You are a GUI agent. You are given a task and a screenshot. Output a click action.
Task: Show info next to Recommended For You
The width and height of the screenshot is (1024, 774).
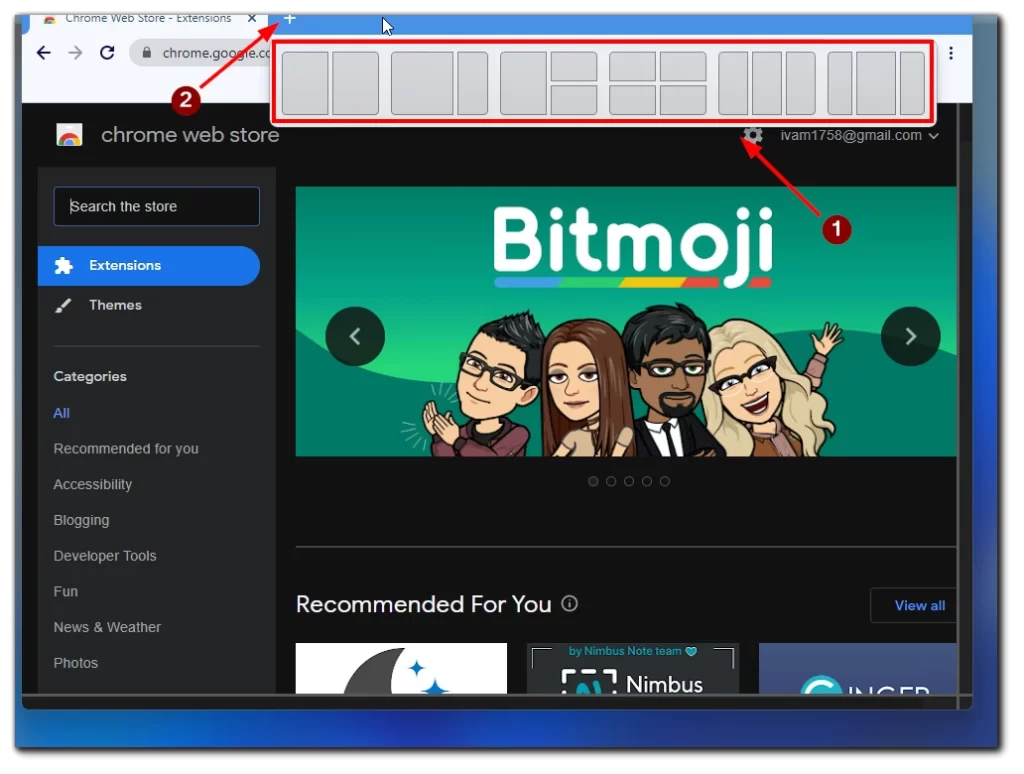click(x=569, y=604)
